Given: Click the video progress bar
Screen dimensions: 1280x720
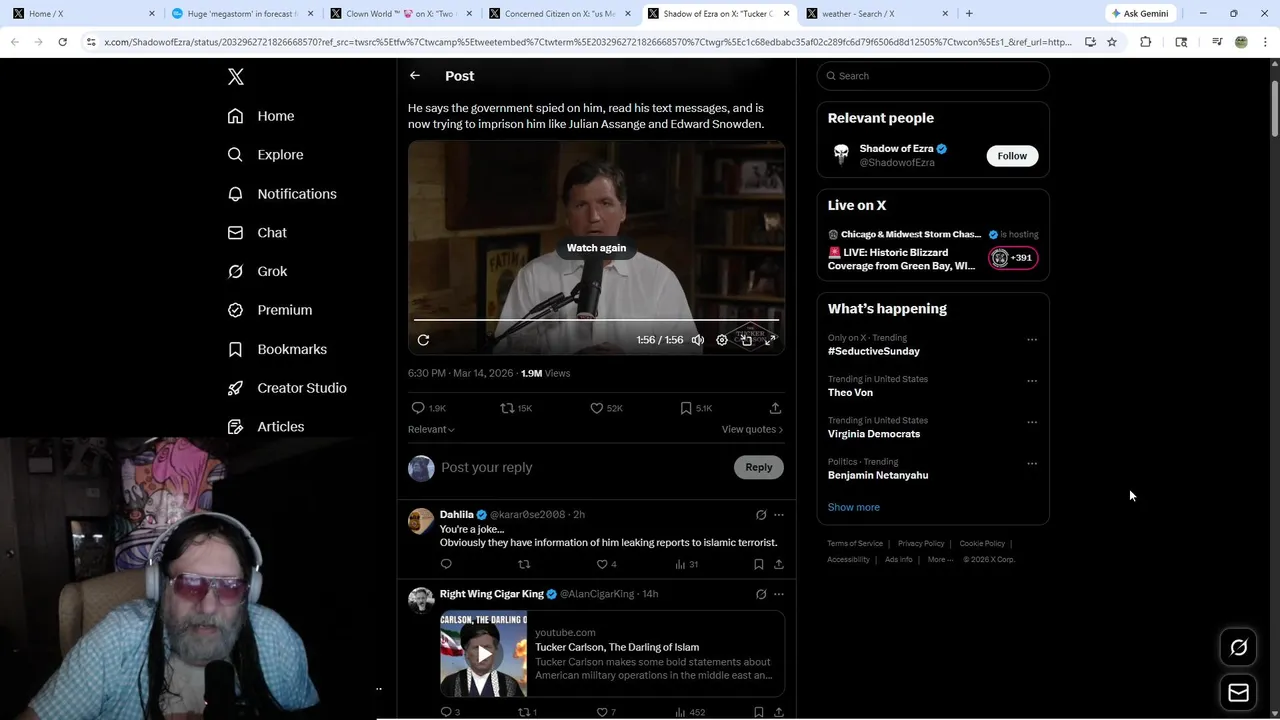Looking at the screenshot, I should tap(596, 320).
